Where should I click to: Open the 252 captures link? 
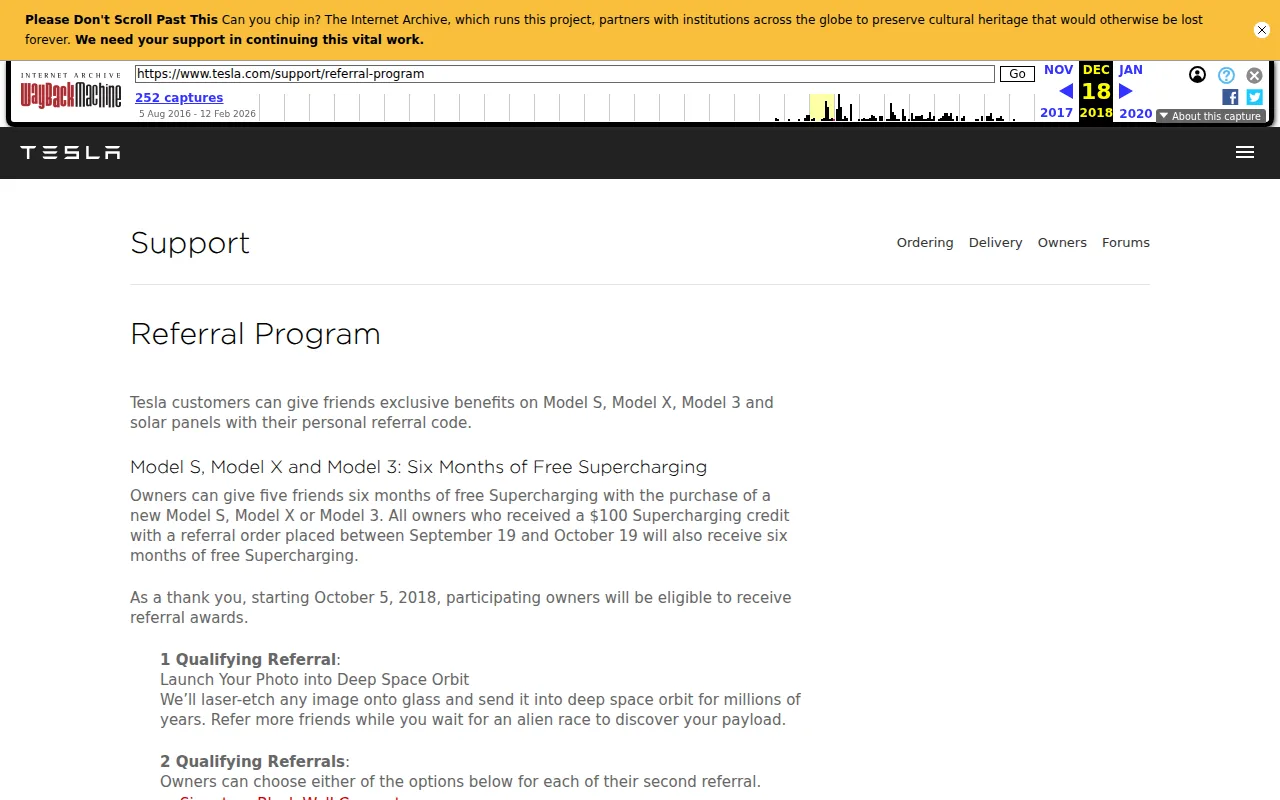(179, 97)
